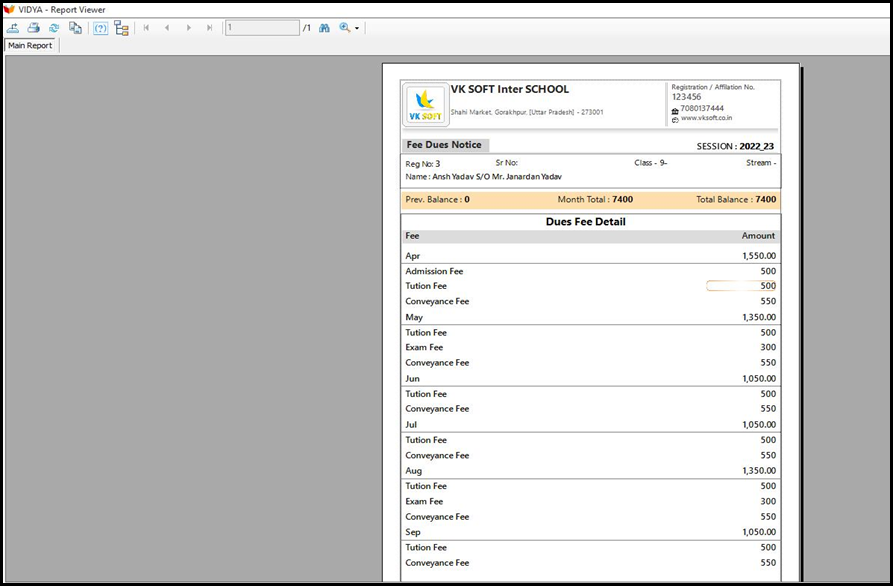Click the Apr total 1,550.00
The width and height of the screenshot is (893, 586).
759,256
